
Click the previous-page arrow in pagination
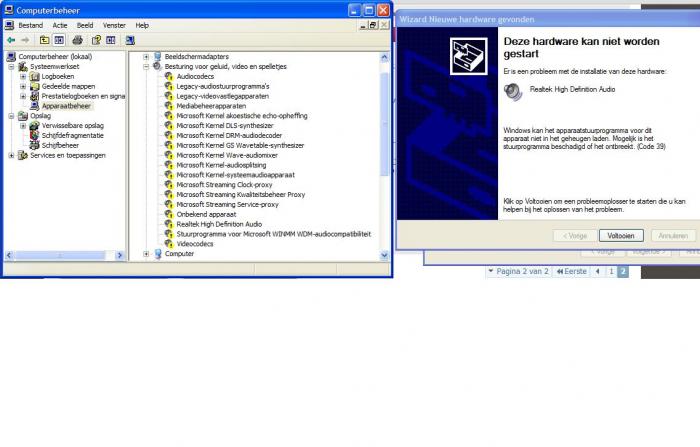[598, 271]
